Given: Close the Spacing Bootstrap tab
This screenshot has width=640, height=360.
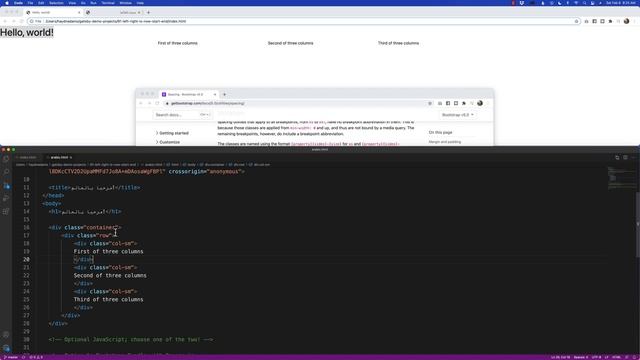Looking at the screenshot, I should click(215, 94).
